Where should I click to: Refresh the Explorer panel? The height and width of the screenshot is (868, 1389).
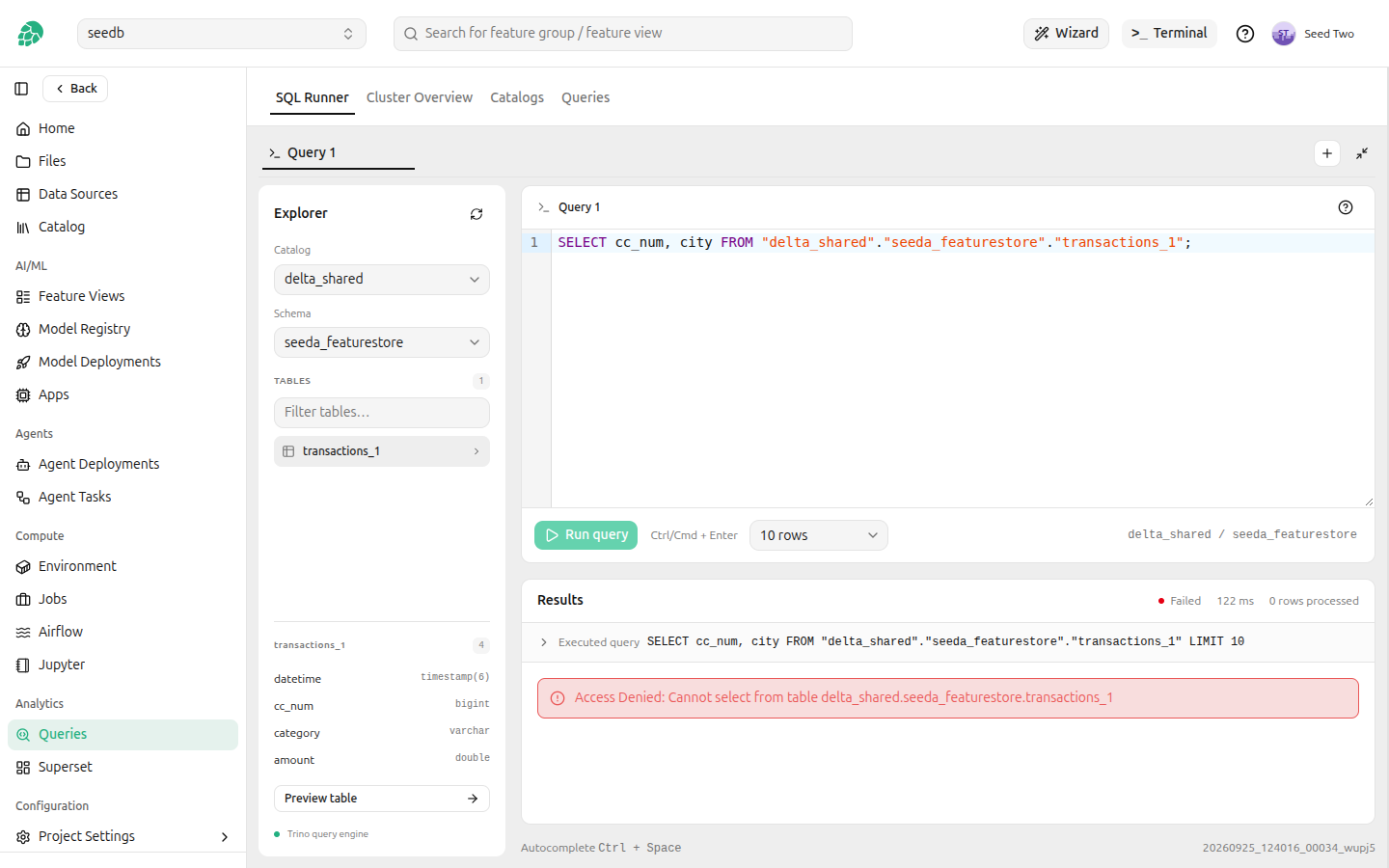[x=477, y=214]
